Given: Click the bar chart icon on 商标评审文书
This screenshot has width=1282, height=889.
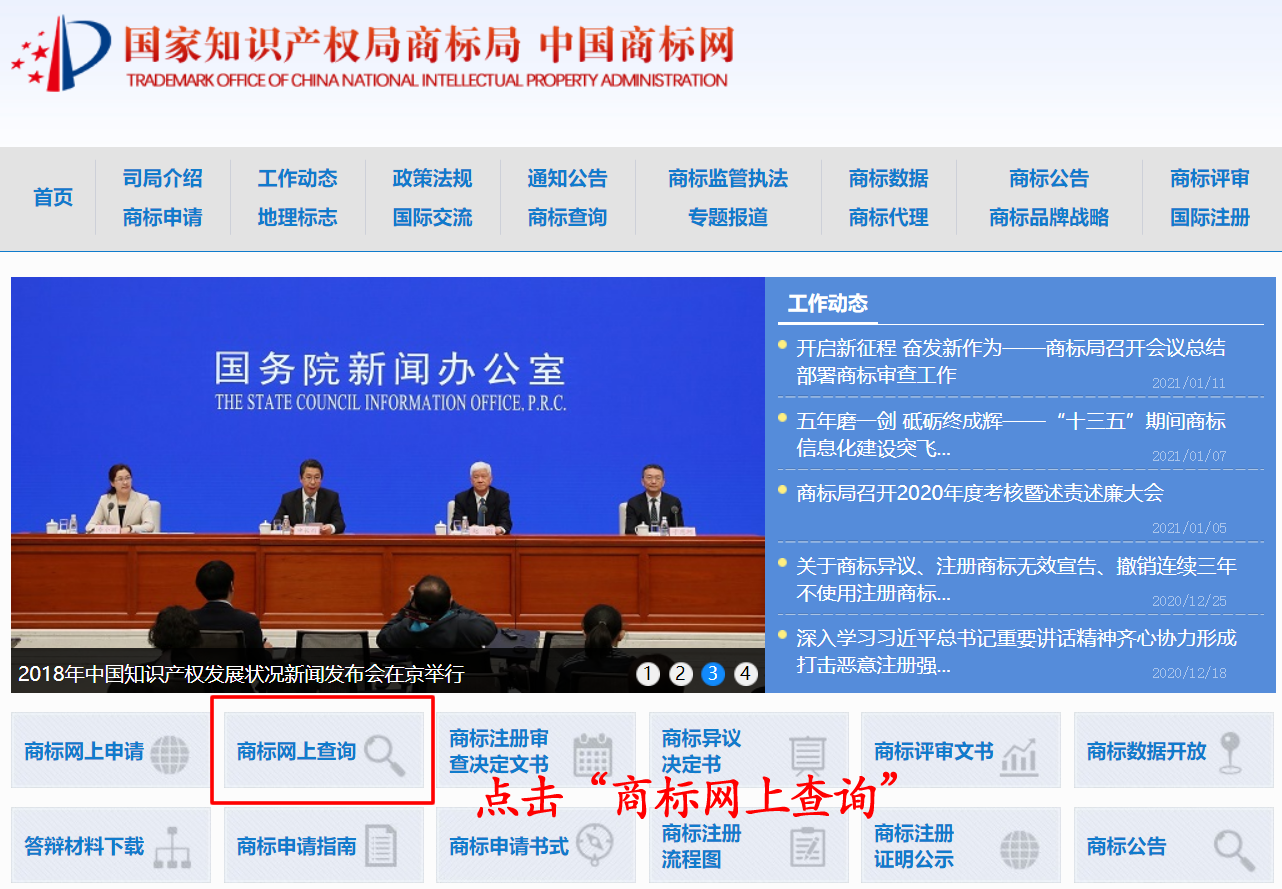Looking at the screenshot, I should pyautogui.click(x=1019, y=755).
